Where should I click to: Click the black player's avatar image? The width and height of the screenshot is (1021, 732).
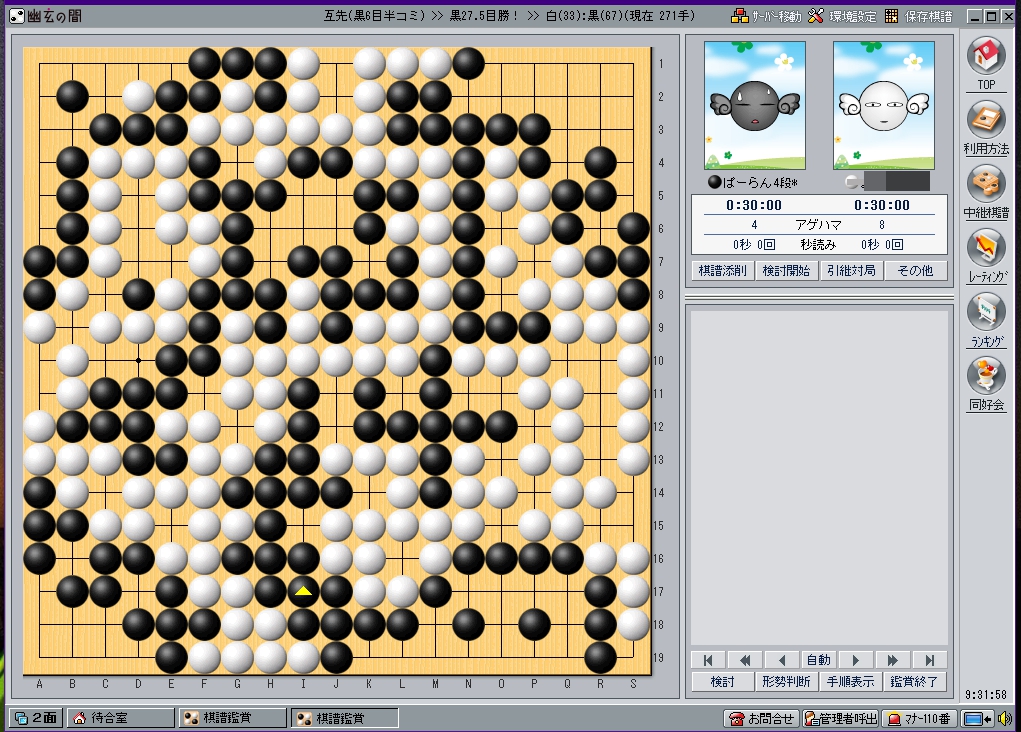754,105
